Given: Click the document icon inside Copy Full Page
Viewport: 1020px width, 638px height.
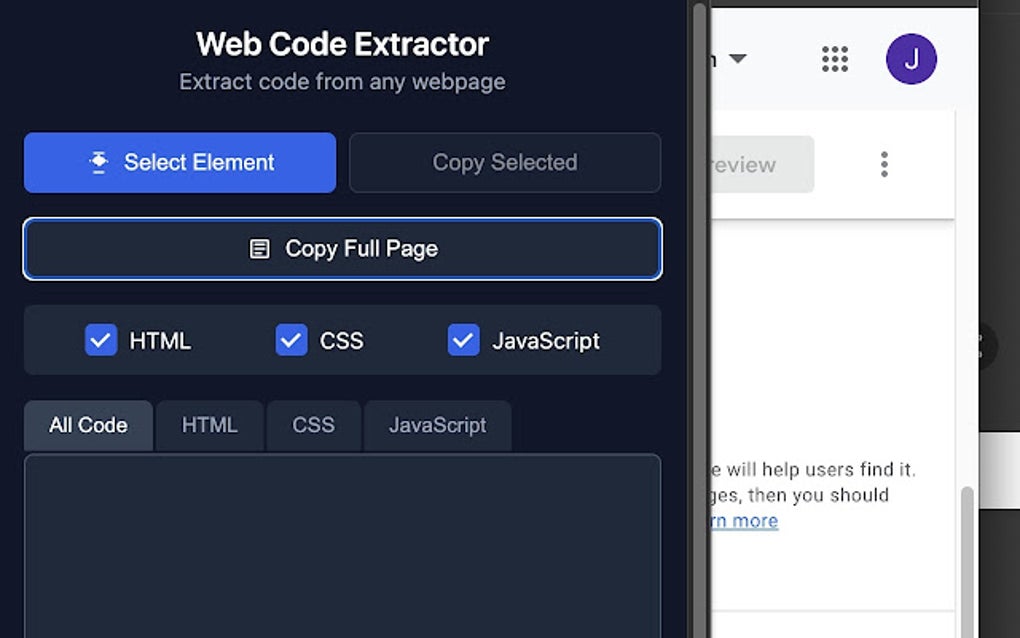Looking at the screenshot, I should (x=261, y=248).
